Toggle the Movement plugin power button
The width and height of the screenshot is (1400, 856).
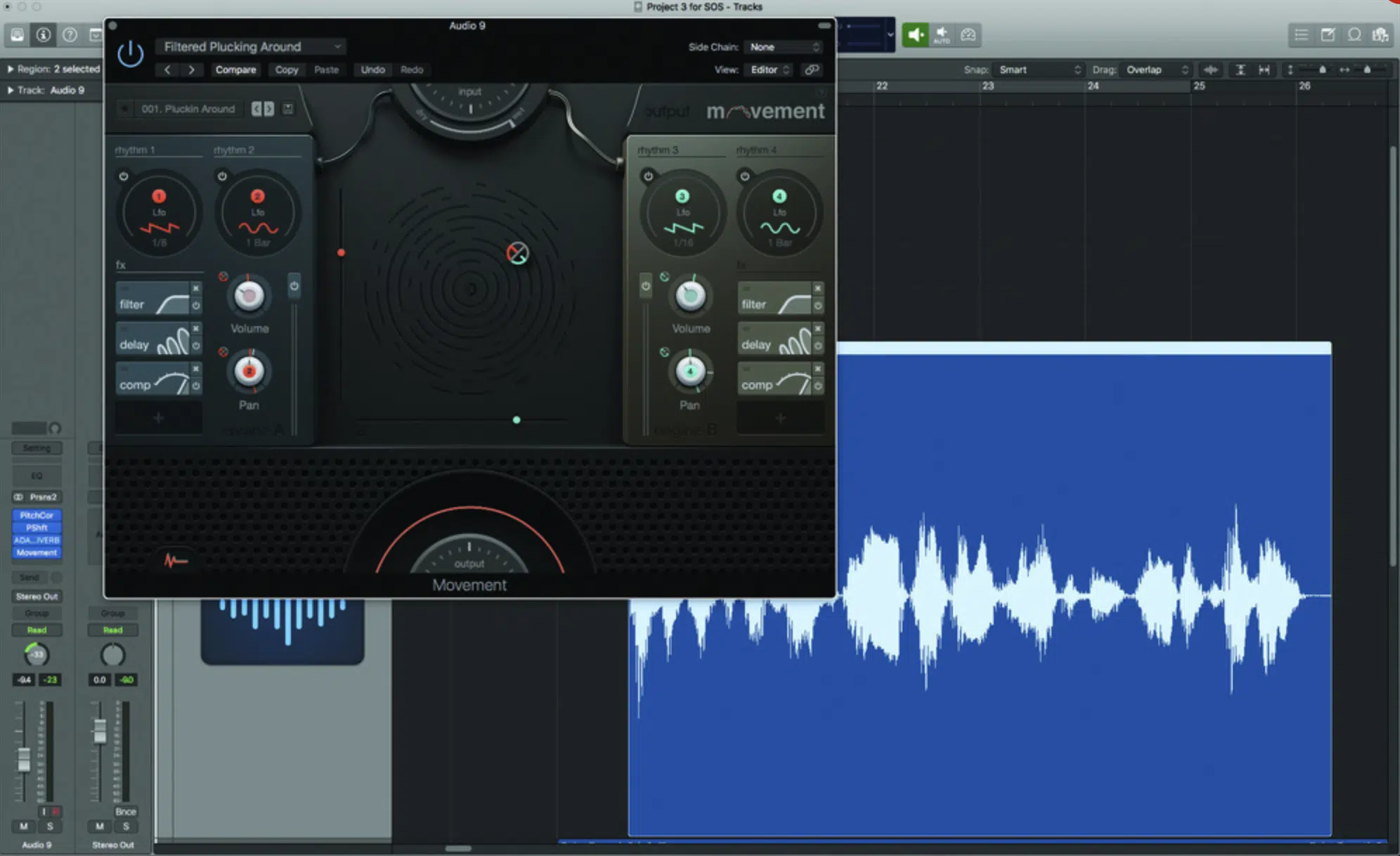point(131,54)
